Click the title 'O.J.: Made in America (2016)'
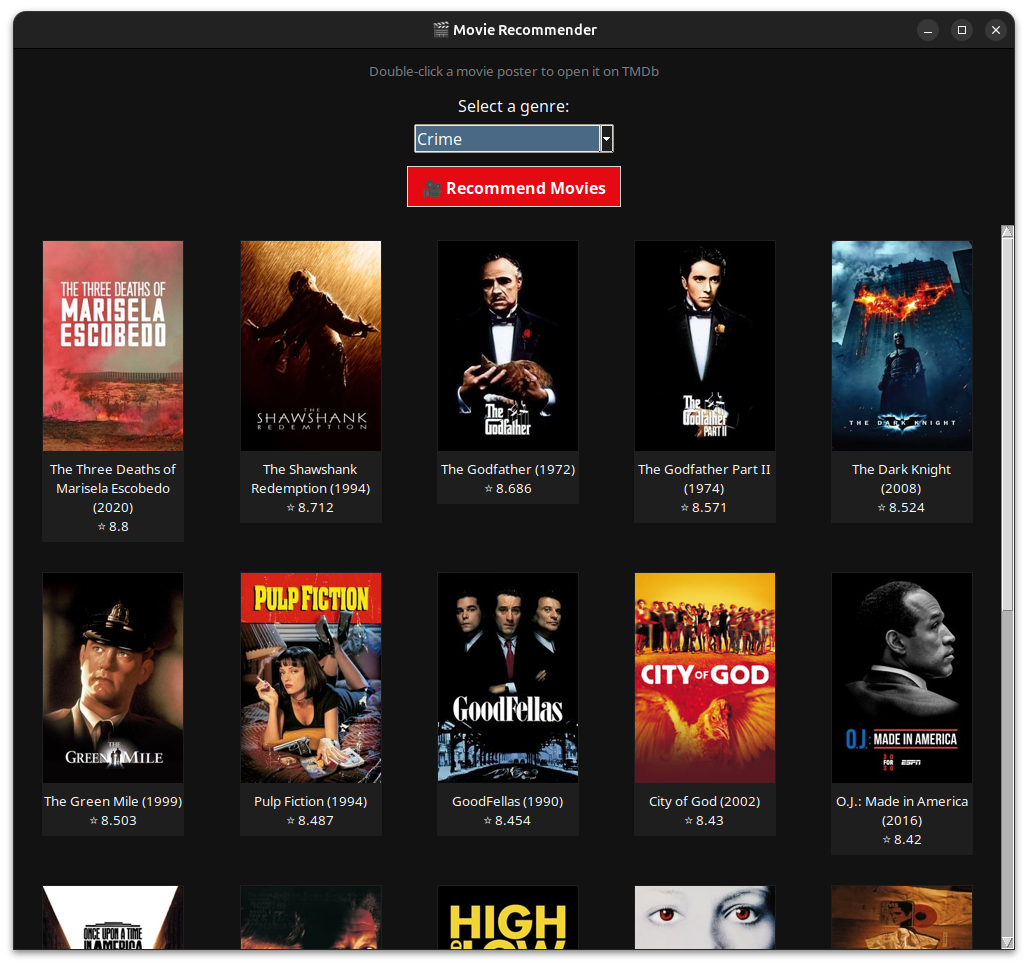The height and width of the screenshot is (966, 1028). coord(901,811)
